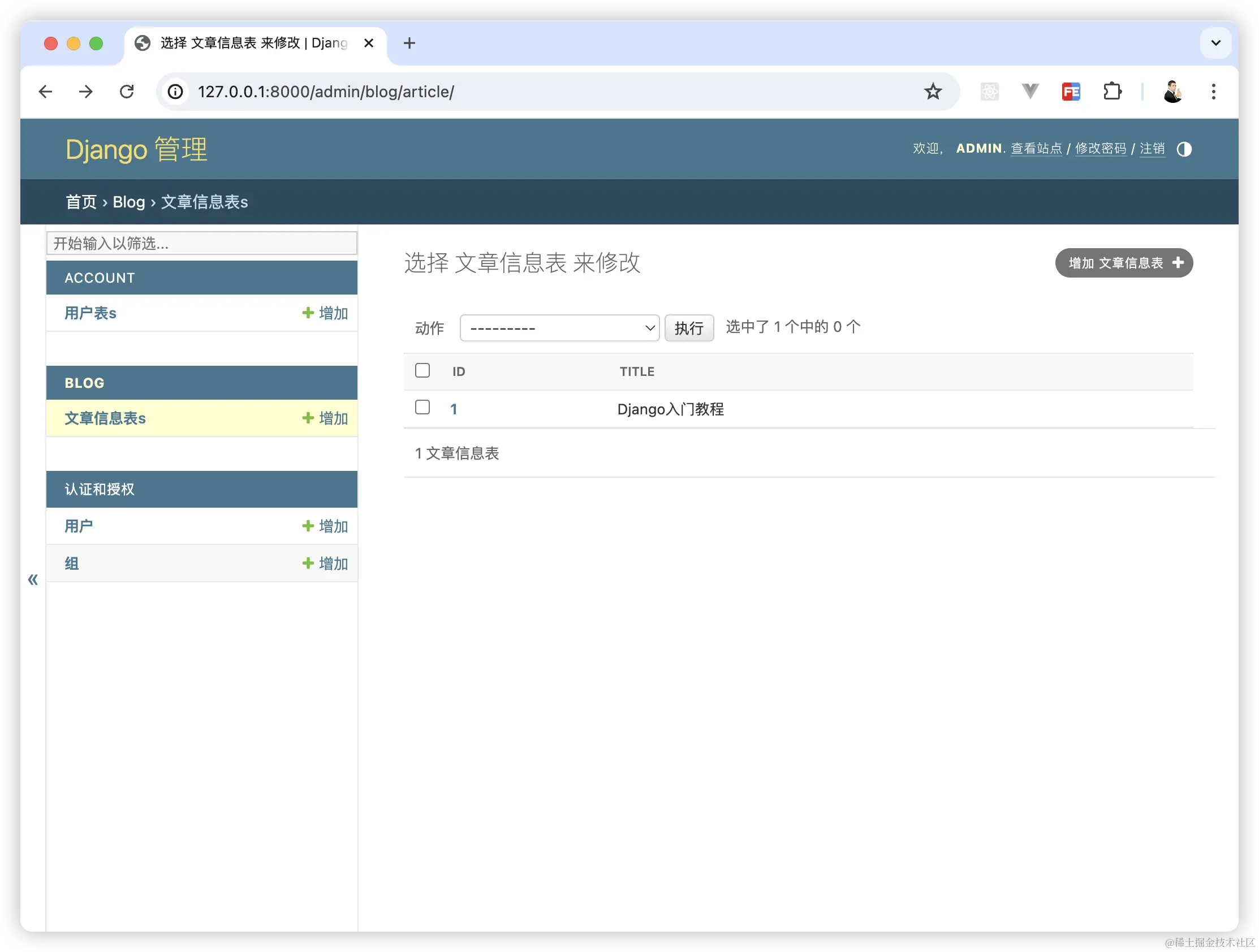The image size is (1259, 952).
Task: Click the site info icon in address bar
Action: point(175,92)
